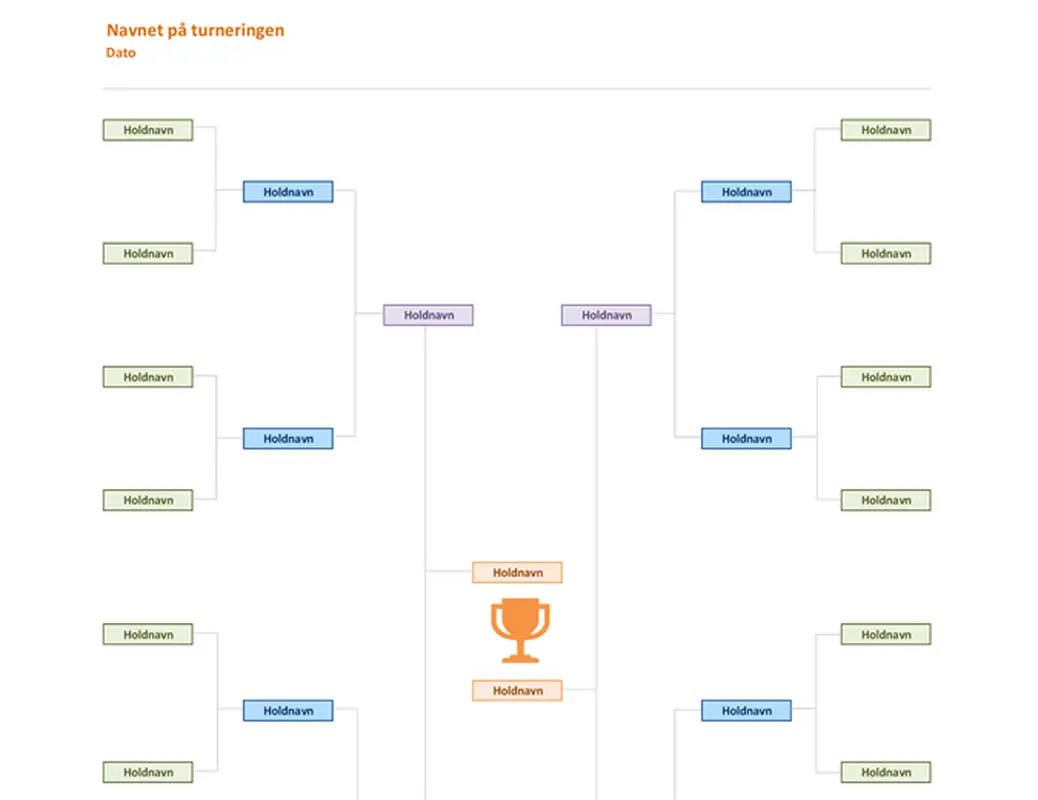Image resolution: width=1038 pixels, height=800 pixels.
Task: Select the second green Holdnavn box on the left
Action: (148, 254)
